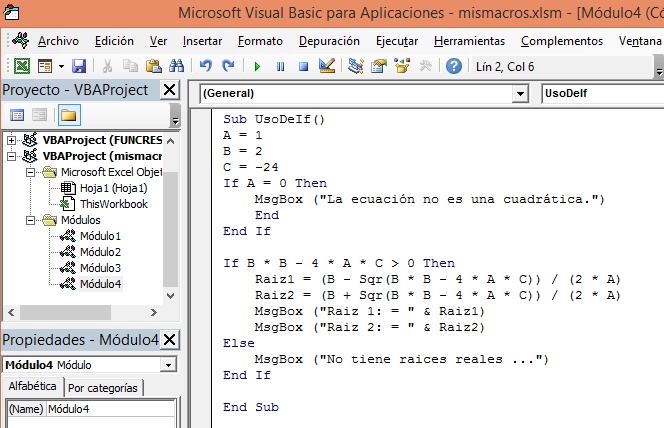Click the Cut scissors icon
This screenshot has height=428, width=664.
pos(108,66)
